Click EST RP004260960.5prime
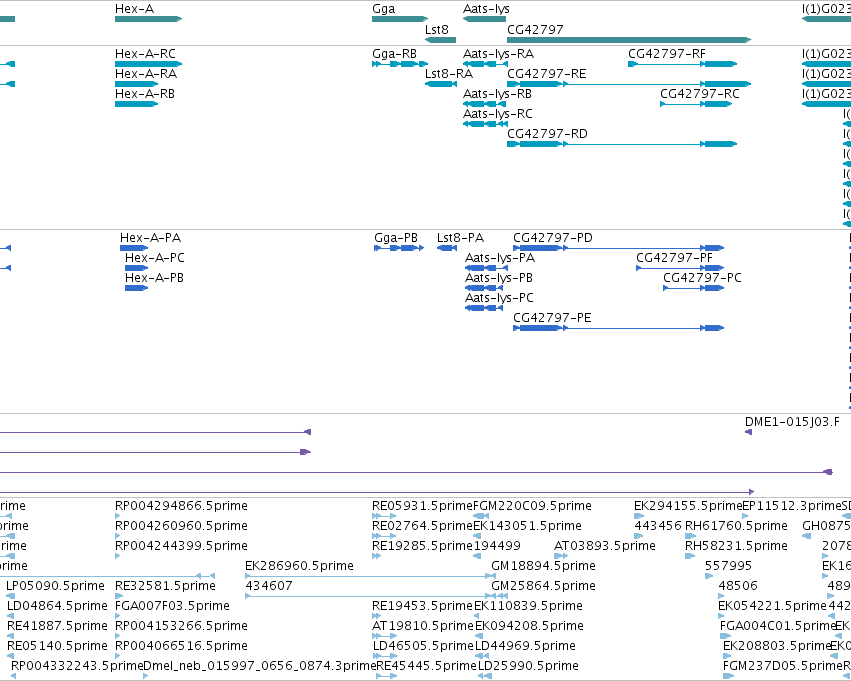 pos(118,536)
